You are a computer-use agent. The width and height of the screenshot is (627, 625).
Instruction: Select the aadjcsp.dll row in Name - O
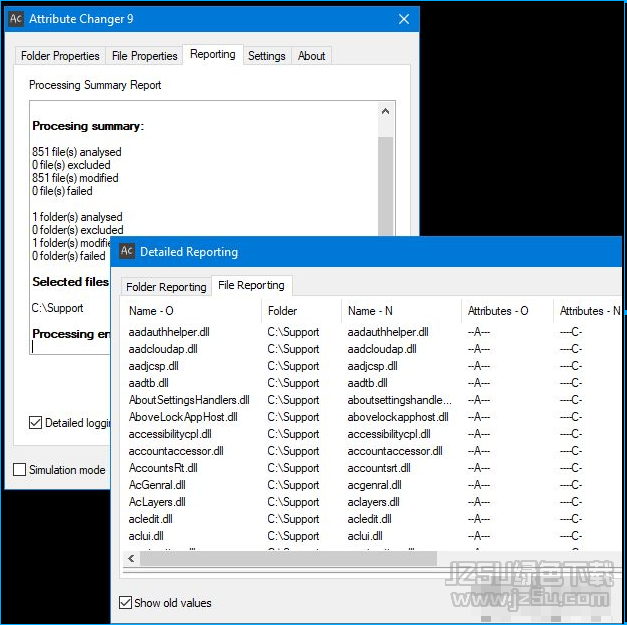154,366
